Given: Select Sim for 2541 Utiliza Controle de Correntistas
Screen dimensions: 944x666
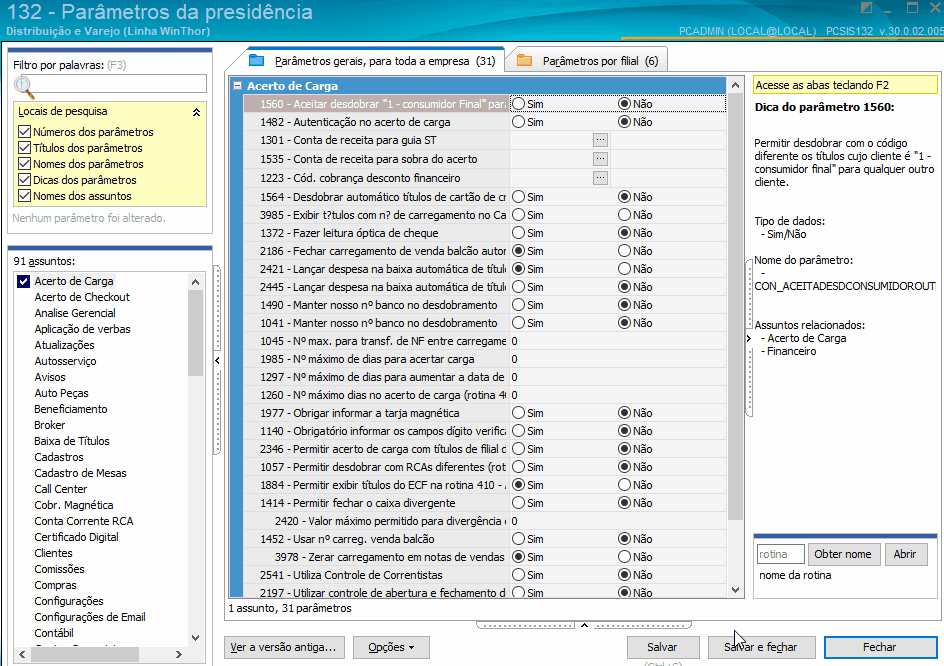Looking at the screenshot, I should [518, 575].
